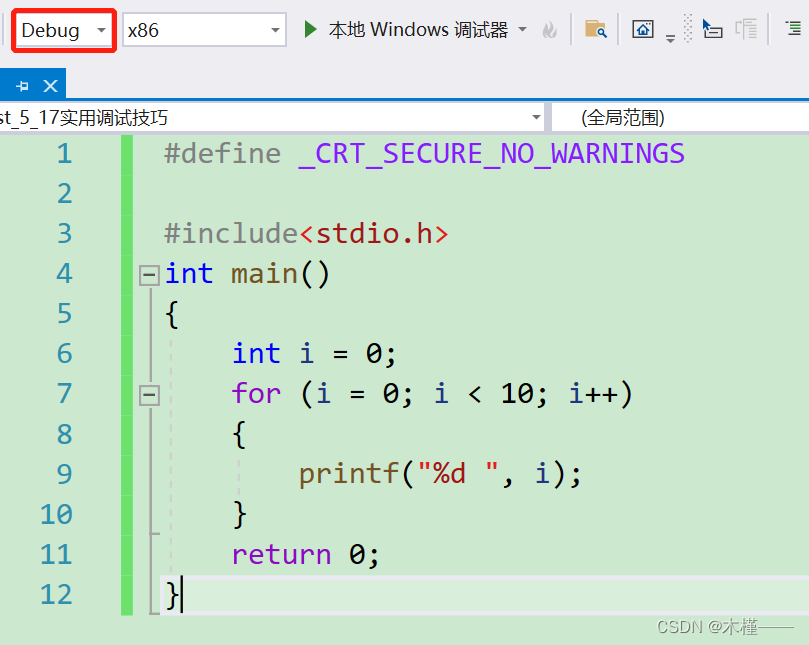Click the 本地 Windows 调试器 label

tap(418, 30)
